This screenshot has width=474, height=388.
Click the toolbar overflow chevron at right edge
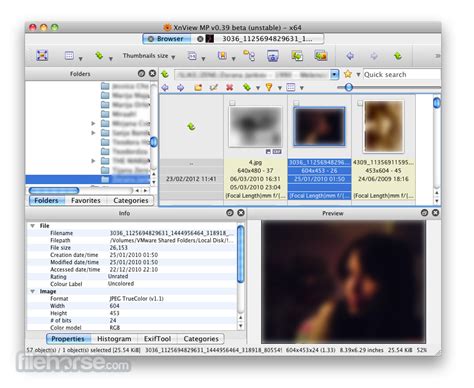pos(438,56)
